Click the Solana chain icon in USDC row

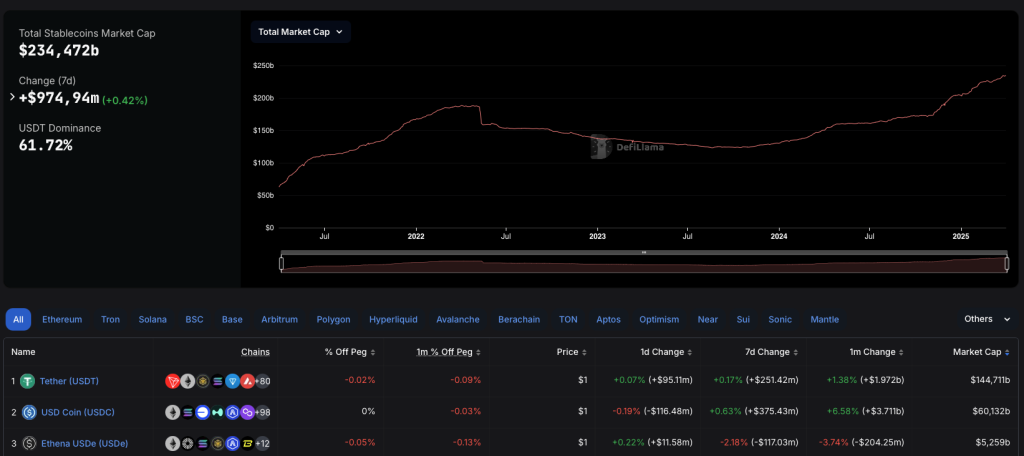[x=187, y=412]
